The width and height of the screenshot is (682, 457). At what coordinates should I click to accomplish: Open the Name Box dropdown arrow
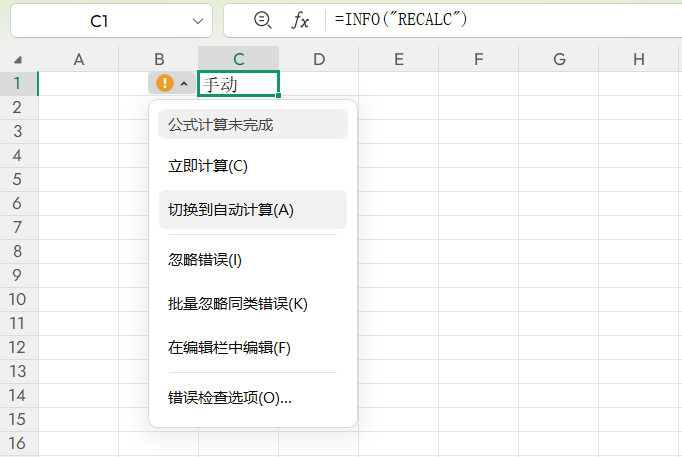198,21
